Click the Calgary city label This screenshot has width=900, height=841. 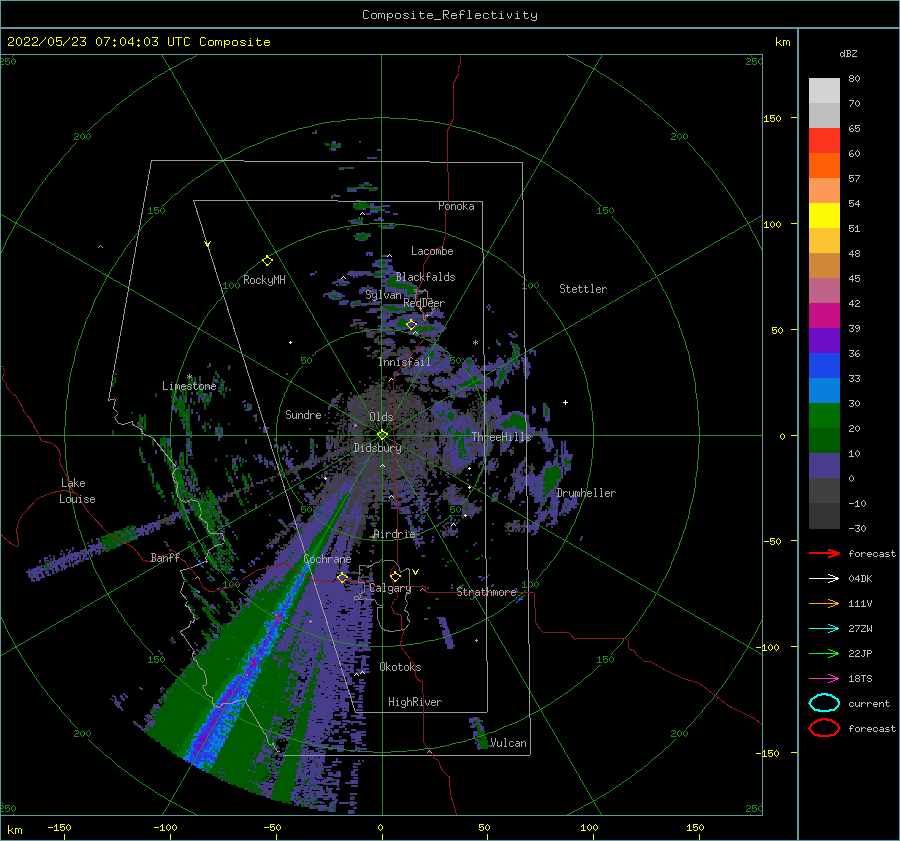[390, 588]
